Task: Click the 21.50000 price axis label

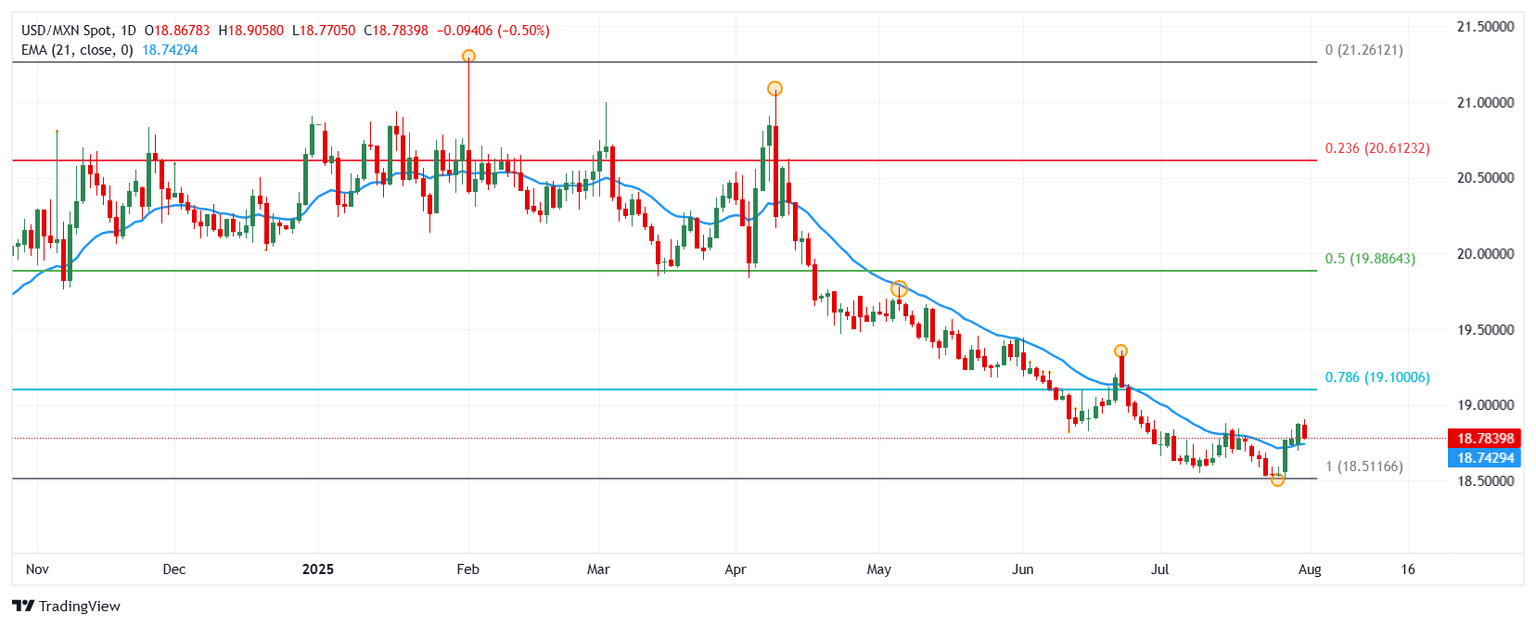Action: click(1487, 26)
